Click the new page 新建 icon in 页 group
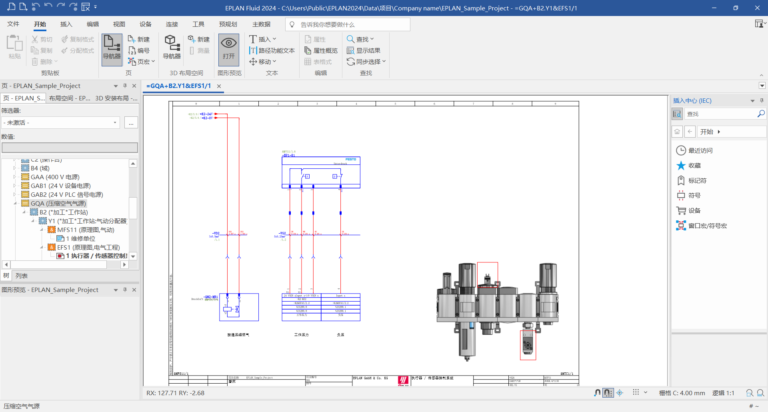Image resolution: width=768 pixels, height=412 pixels. (139, 39)
